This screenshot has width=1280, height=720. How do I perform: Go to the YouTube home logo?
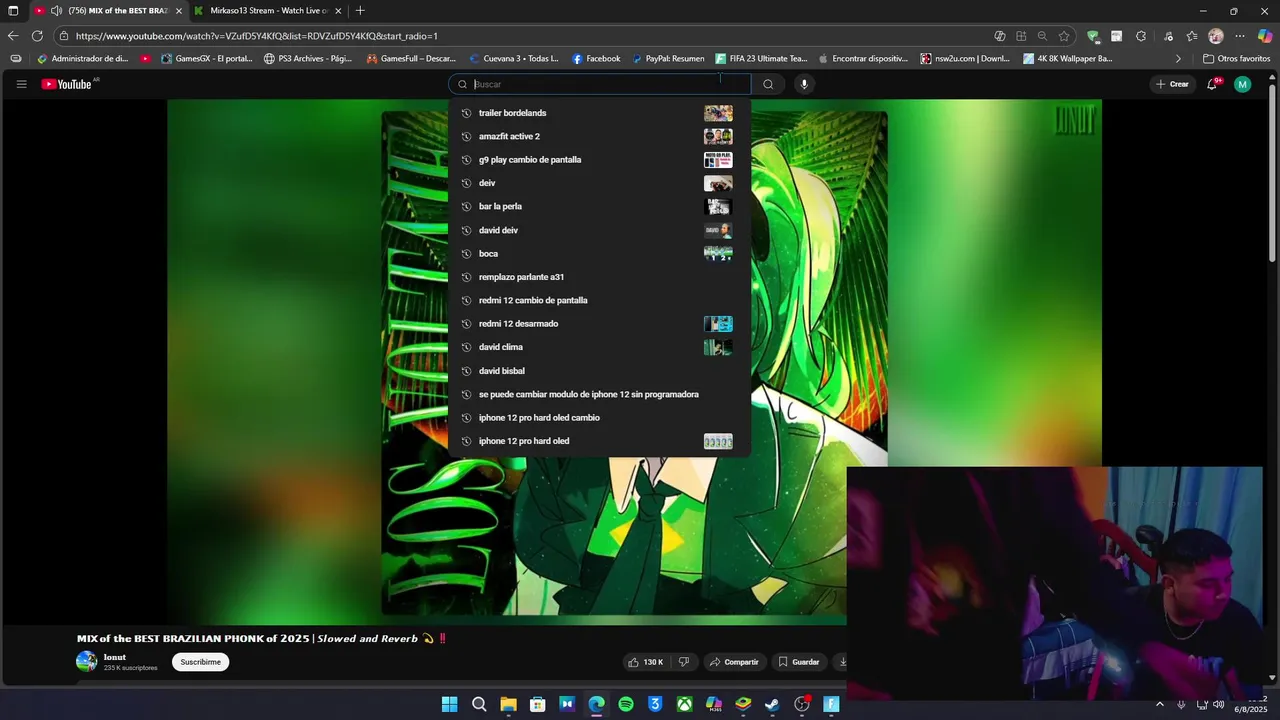coord(68,84)
